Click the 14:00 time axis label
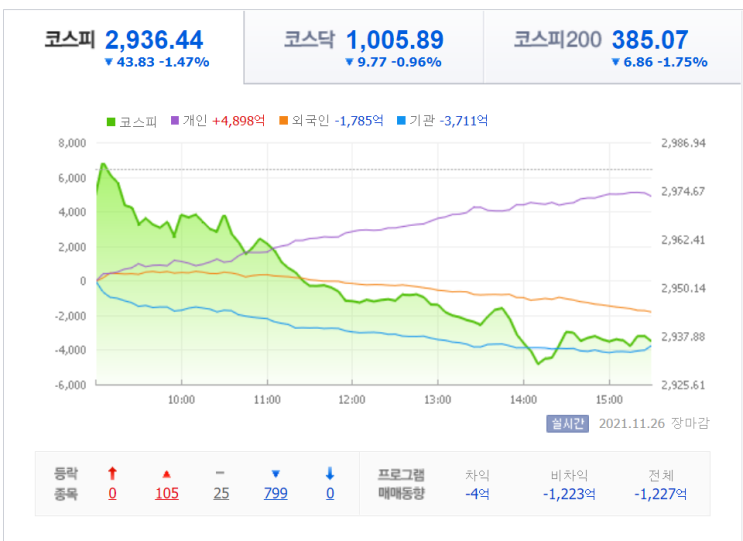Screen dimensions: 743x541 click(x=523, y=400)
